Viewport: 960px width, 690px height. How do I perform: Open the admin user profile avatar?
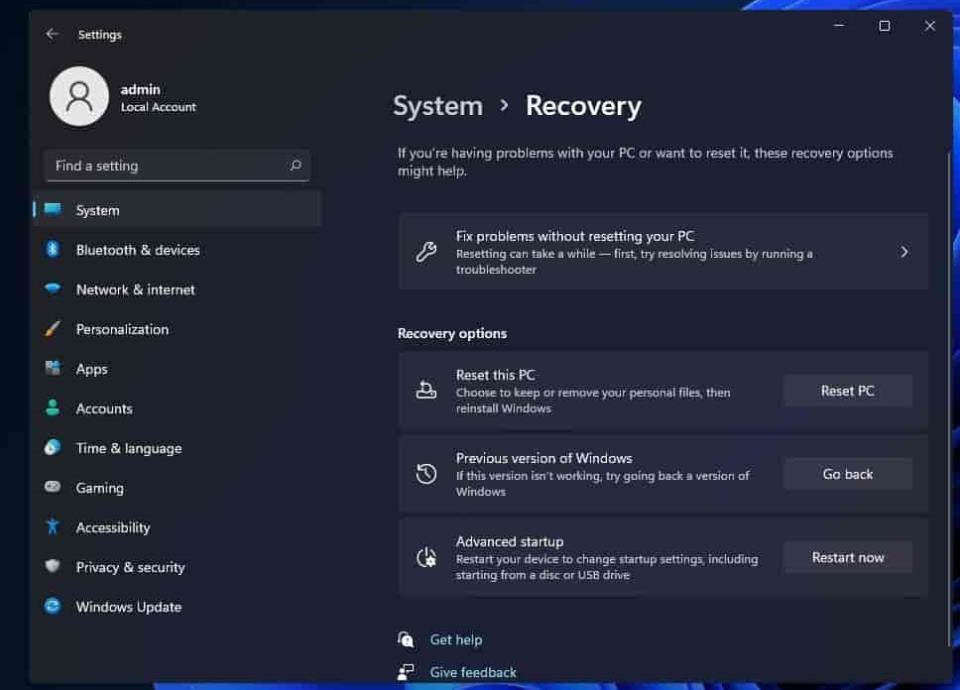(79, 97)
